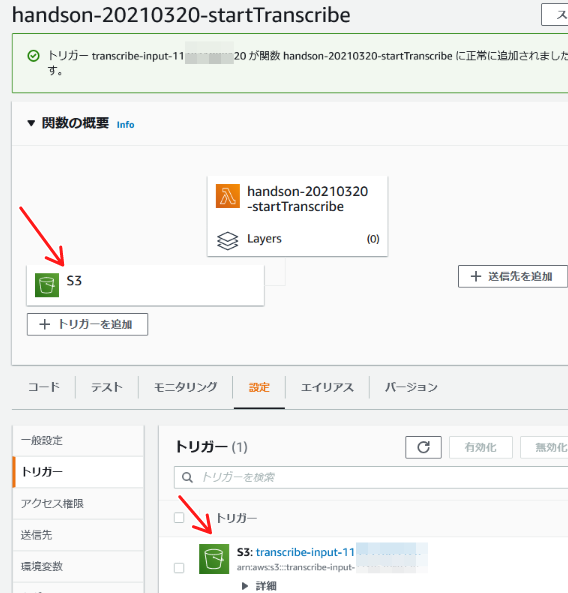Open the Layers stack icon
Viewport: 568px width, 593px height.
pos(228,241)
